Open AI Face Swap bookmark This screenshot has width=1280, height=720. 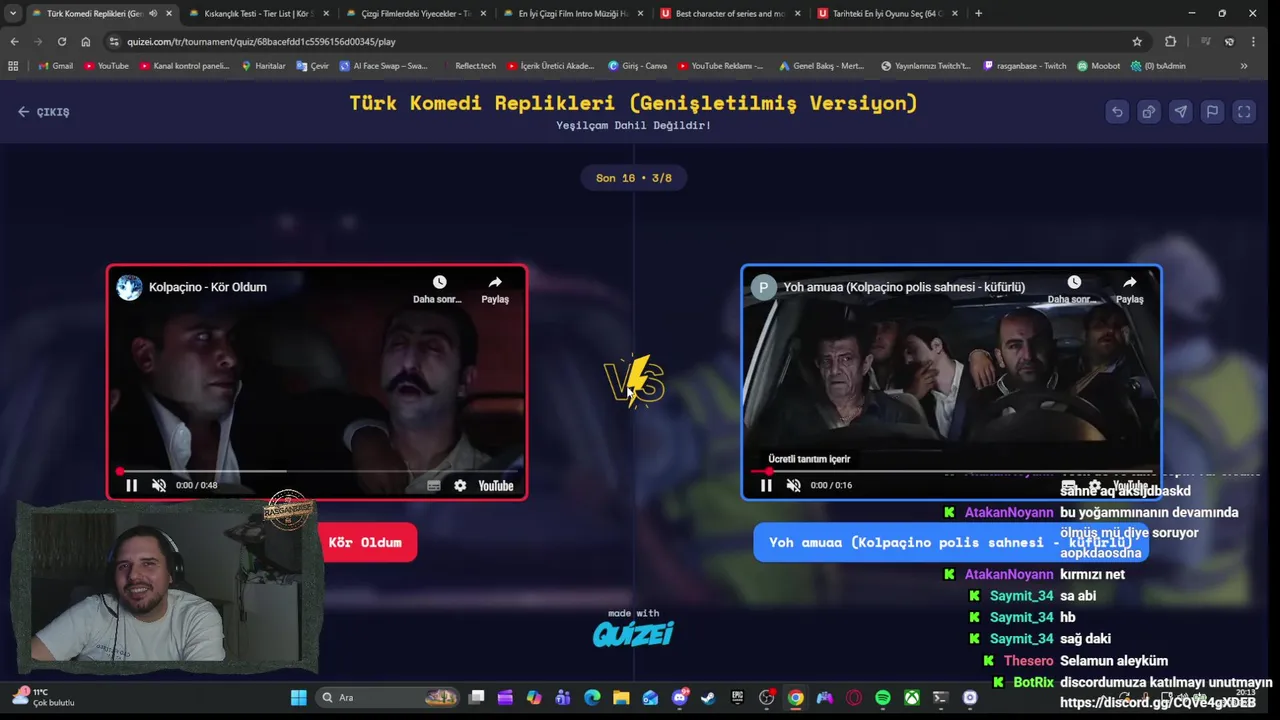pyautogui.click(x=384, y=66)
